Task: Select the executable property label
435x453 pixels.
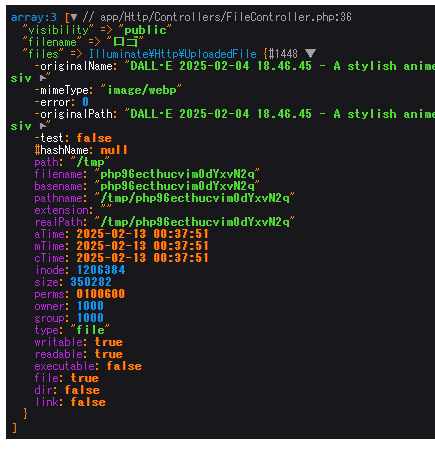Action: 64,366
